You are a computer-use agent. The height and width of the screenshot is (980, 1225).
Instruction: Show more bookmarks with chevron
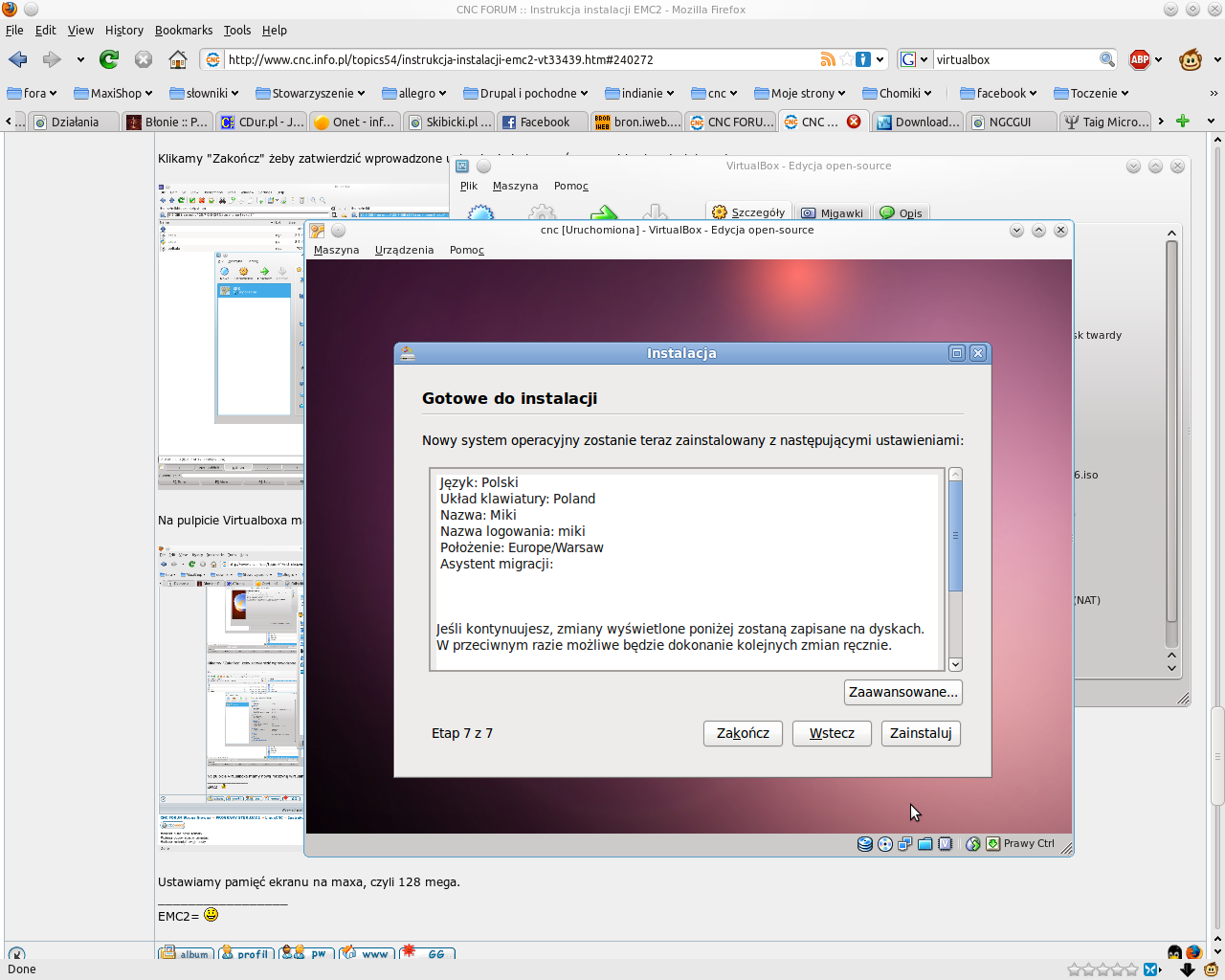pos(1214,93)
